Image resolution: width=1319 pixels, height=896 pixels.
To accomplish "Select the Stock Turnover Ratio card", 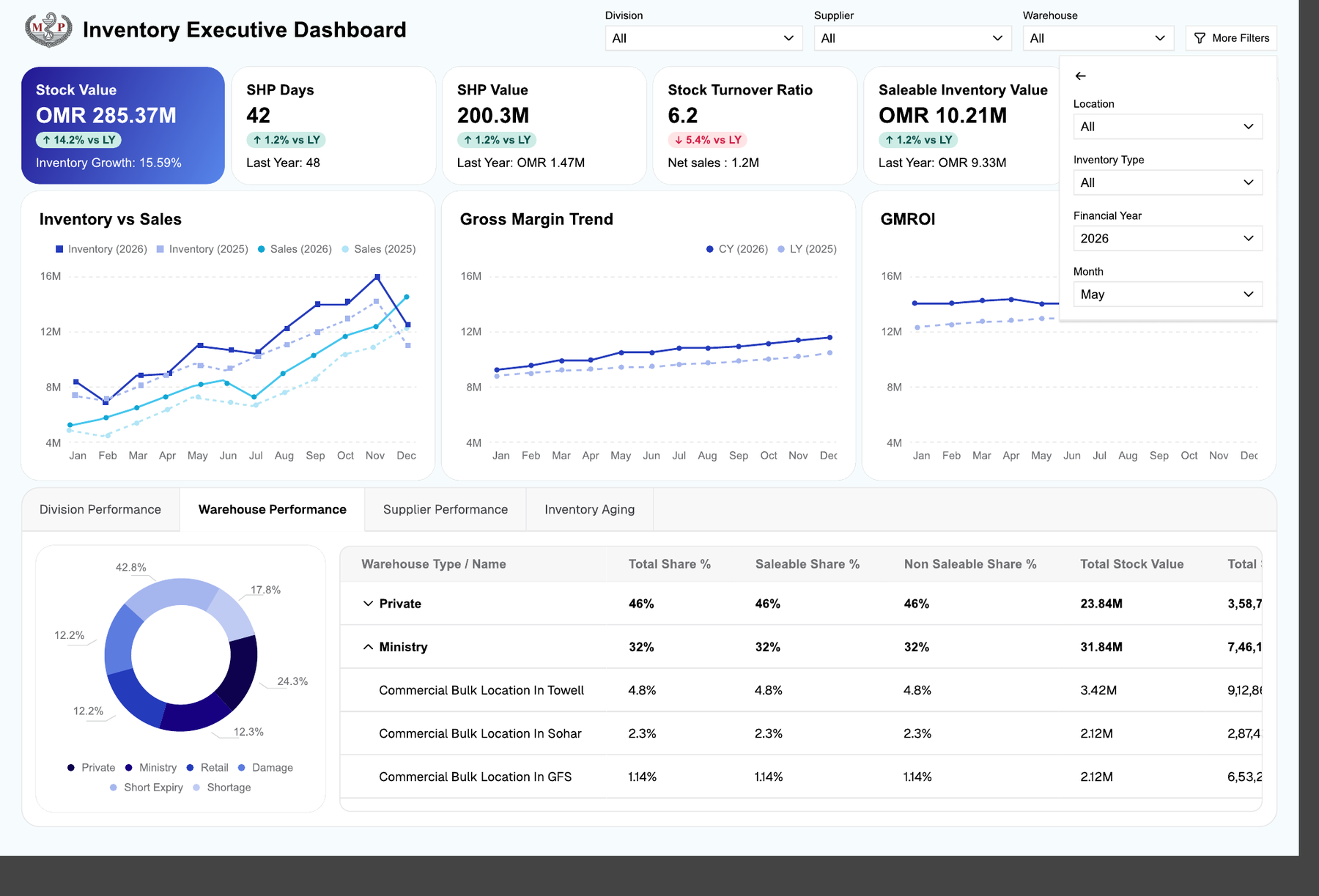I will (755, 125).
